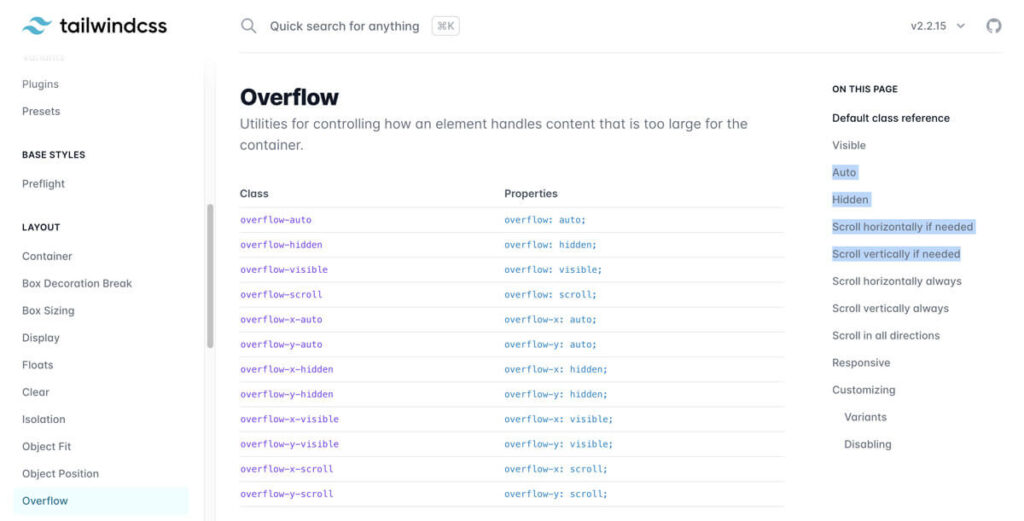Click the version selector chevron arrow
1024x521 pixels.
[x=961, y=26]
